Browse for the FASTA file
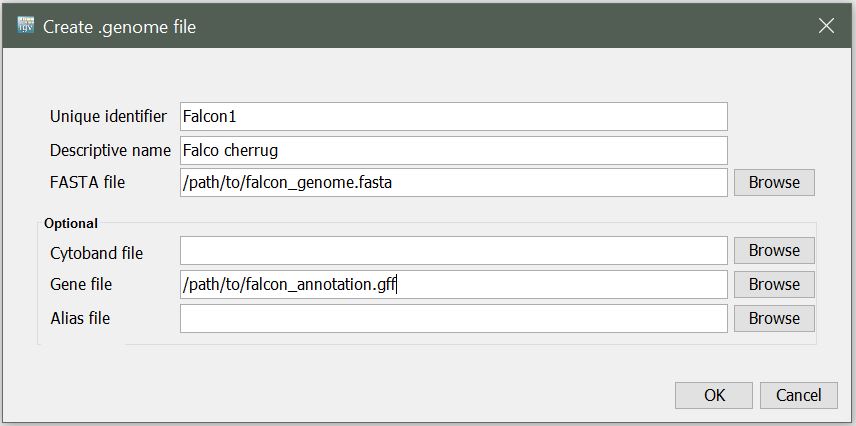 tap(774, 182)
